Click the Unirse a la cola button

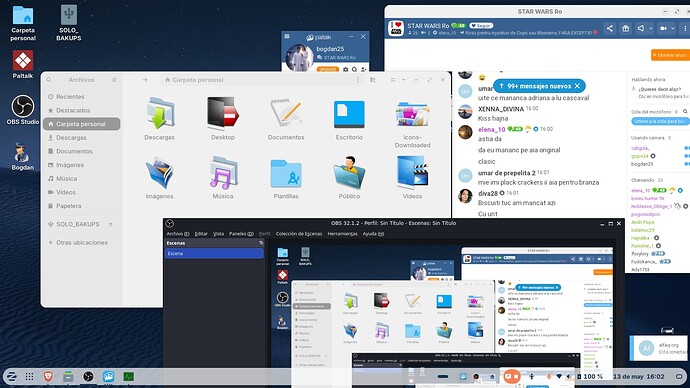pyautogui.click(x=660, y=121)
